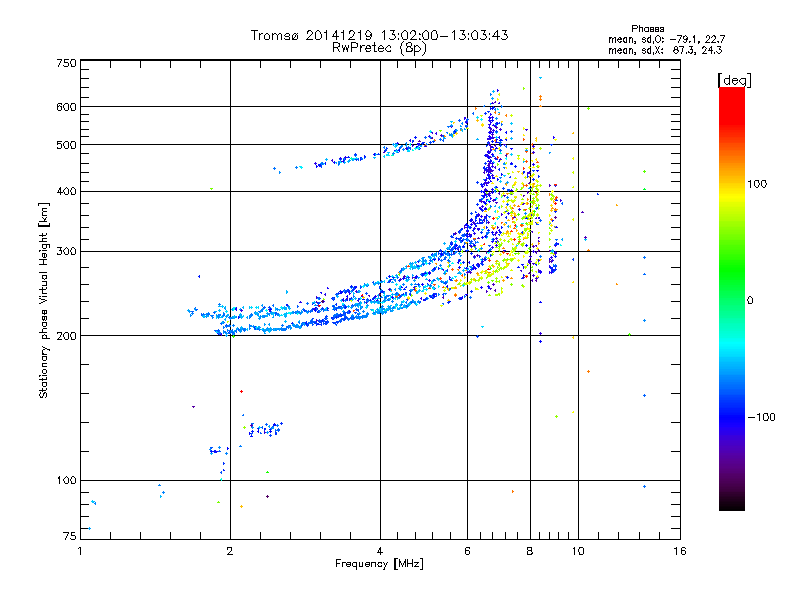This screenshot has height=600, width=800.
Task: Click the colorbar '0' tick label
Action: click(750, 301)
